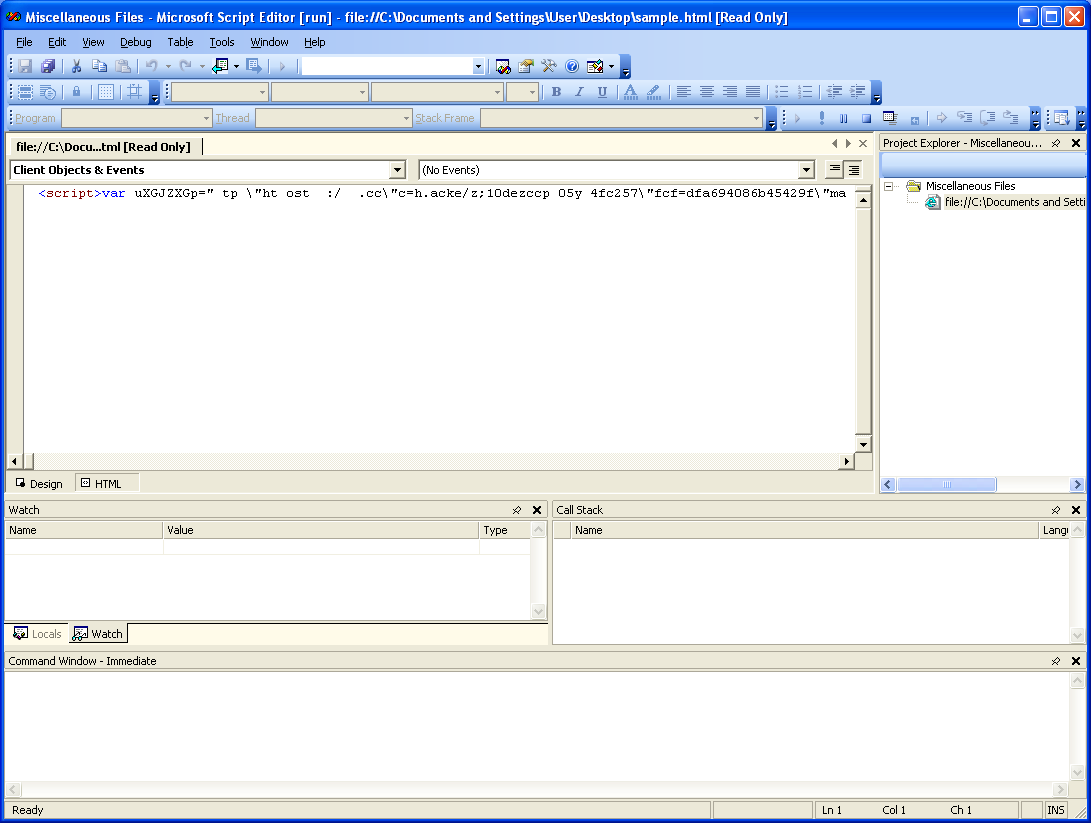The width and height of the screenshot is (1091, 823).
Task: Open the Debug menu
Action: click(136, 42)
